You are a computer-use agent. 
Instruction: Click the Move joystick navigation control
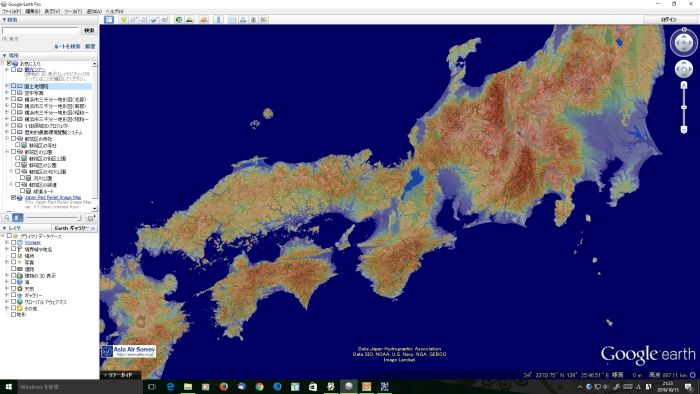(683, 69)
